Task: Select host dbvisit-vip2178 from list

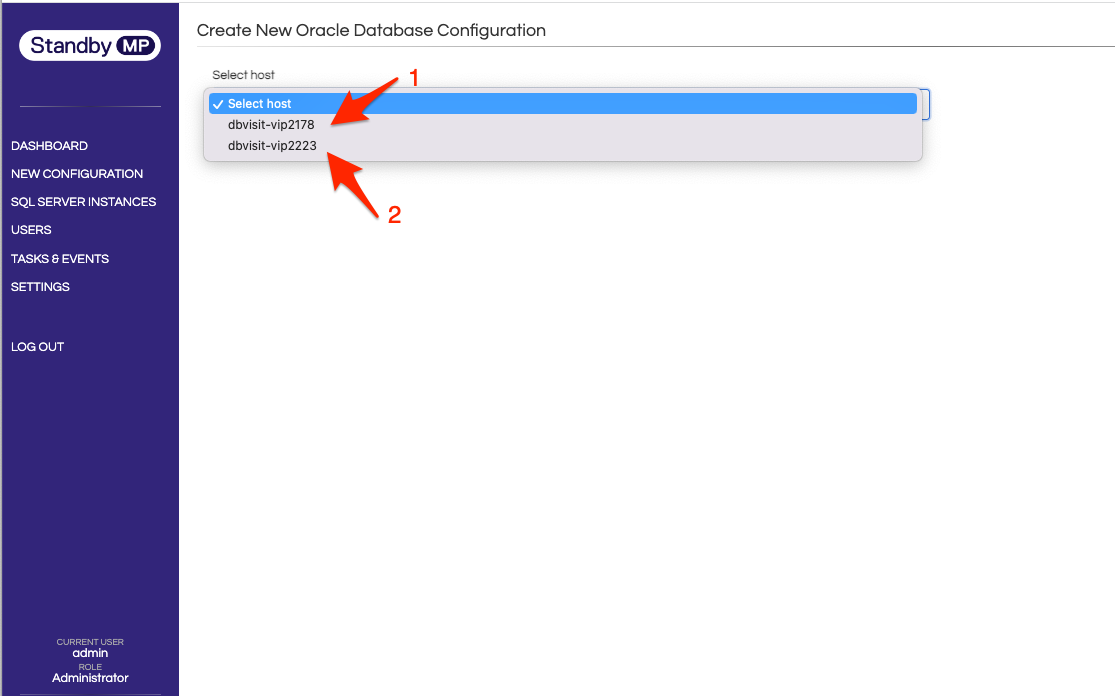Action: (x=562, y=124)
